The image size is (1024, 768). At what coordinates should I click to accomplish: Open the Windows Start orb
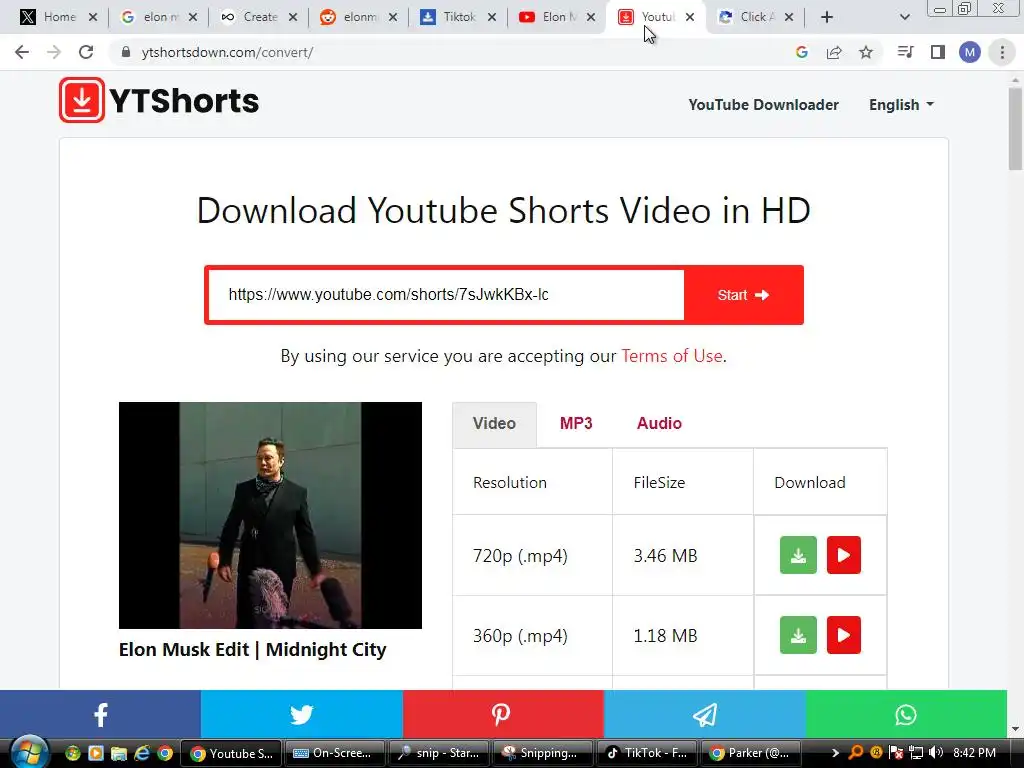29,752
